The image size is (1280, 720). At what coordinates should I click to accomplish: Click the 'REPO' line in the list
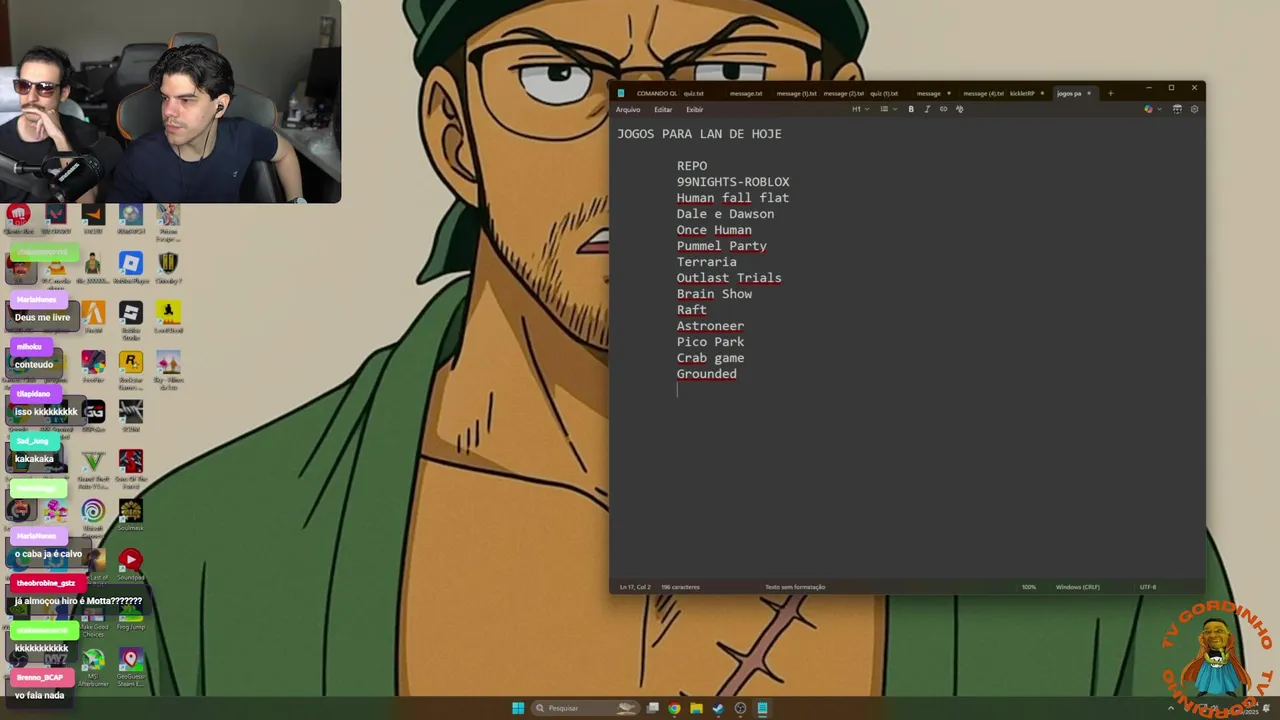point(692,166)
